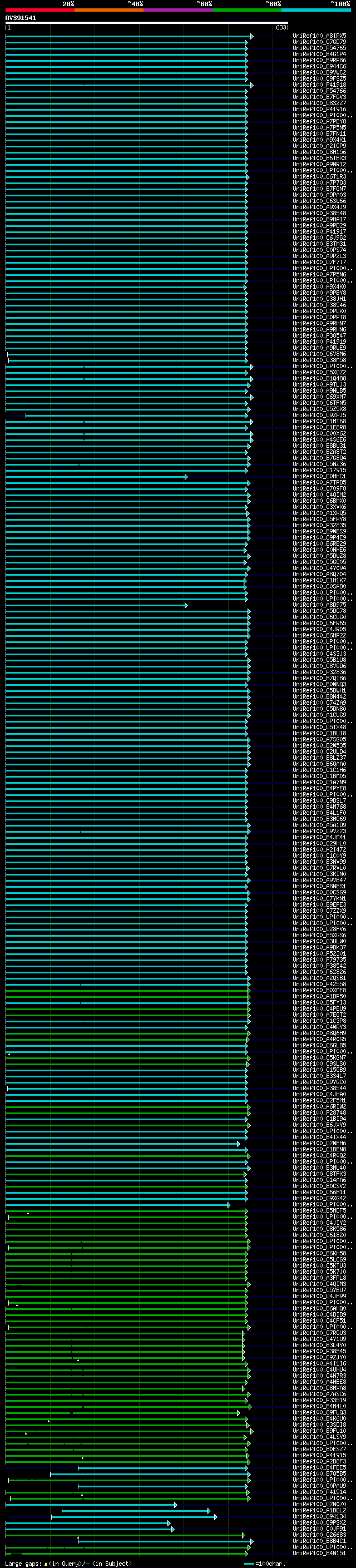Select hit UniRef100_Q4PEU9
This screenshot has height=1568, width=356.
(319, 1008)
